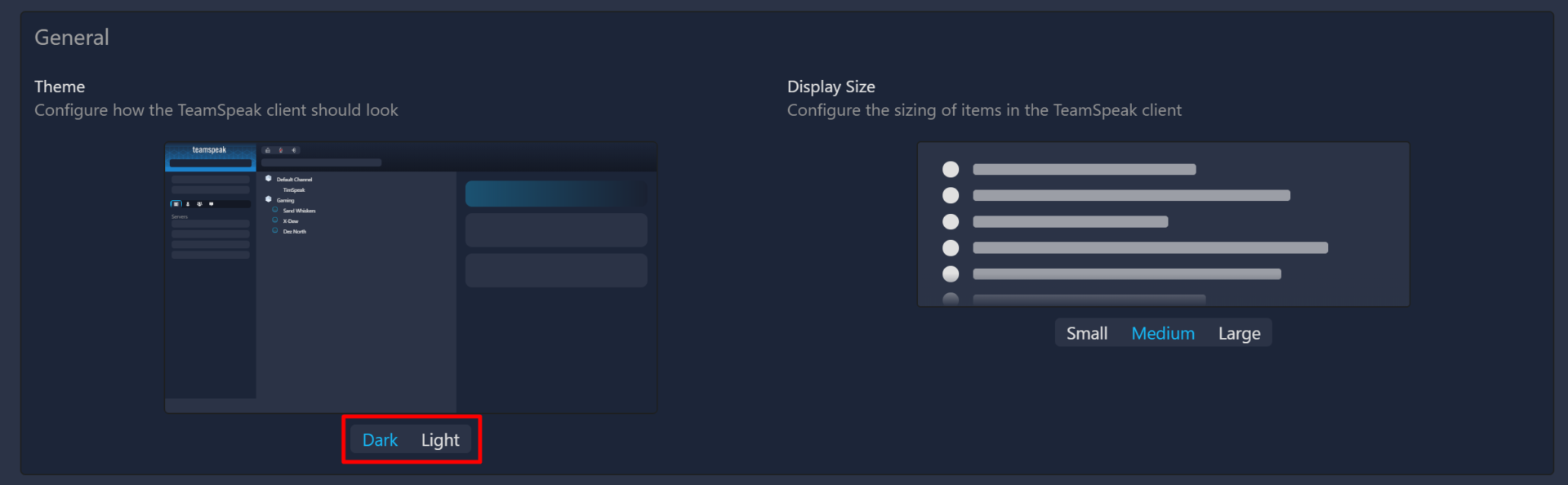Click the home icon in the preview toolbar
Viewport: 1568px width, 485px height.
(268, 150)
